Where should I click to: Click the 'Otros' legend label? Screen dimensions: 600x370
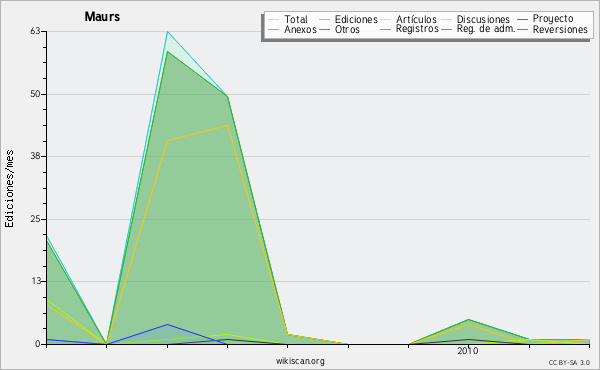tap(347, 29)
